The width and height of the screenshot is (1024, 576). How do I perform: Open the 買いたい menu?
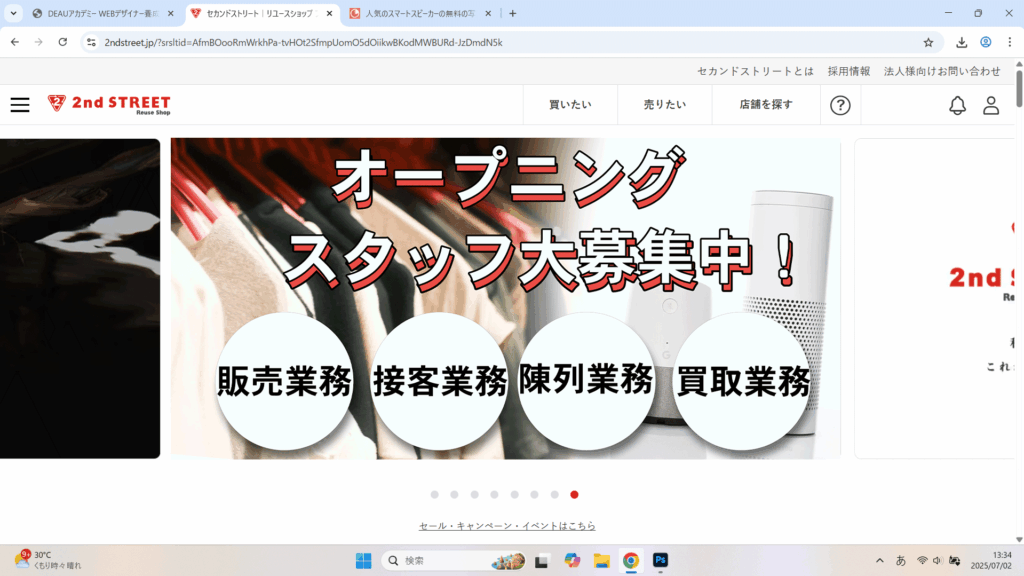coord(570,105)
